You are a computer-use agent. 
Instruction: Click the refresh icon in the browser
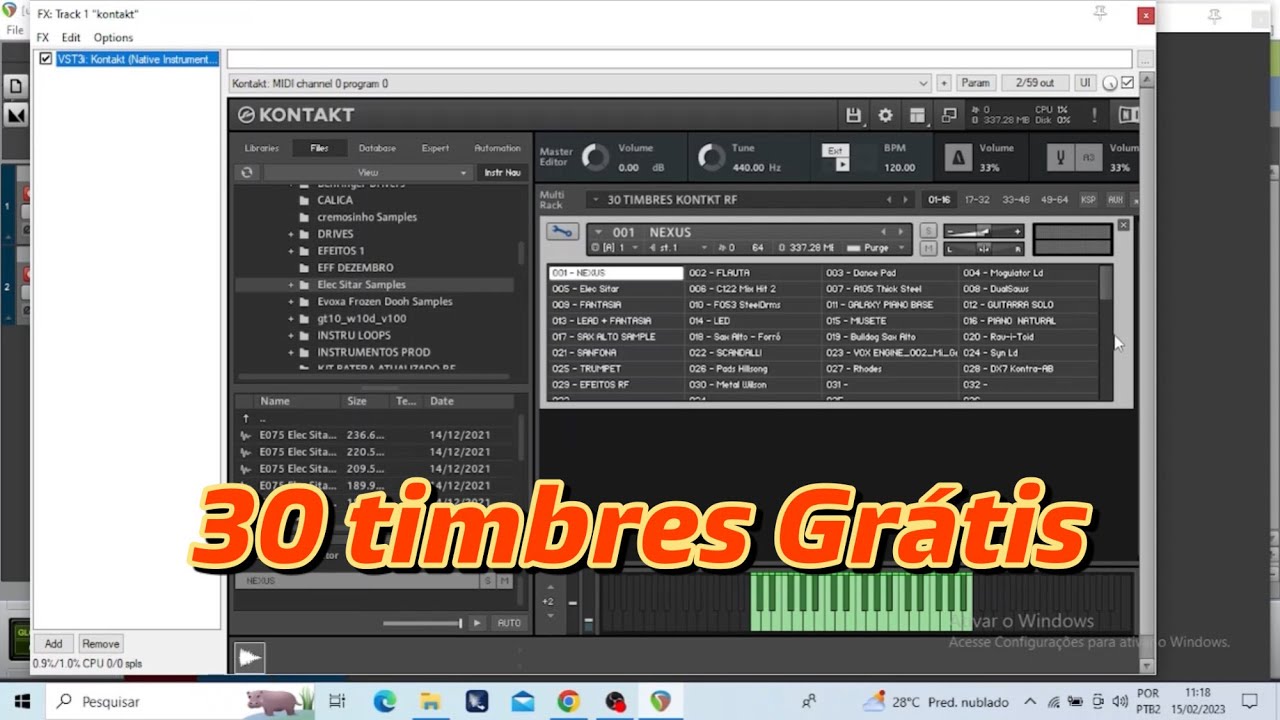[246, 173]
